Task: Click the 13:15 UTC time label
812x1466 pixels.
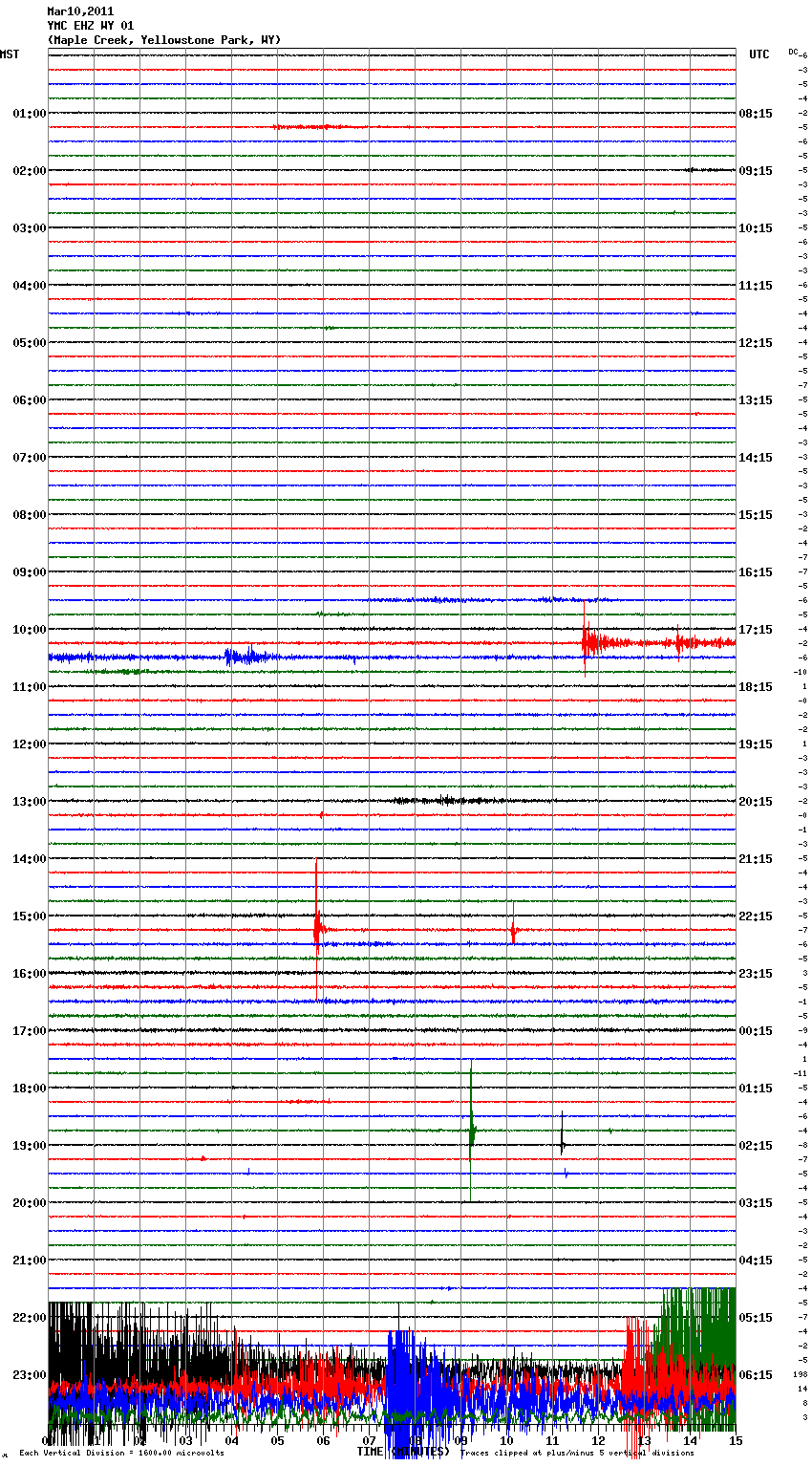Action: click(756, 400)
